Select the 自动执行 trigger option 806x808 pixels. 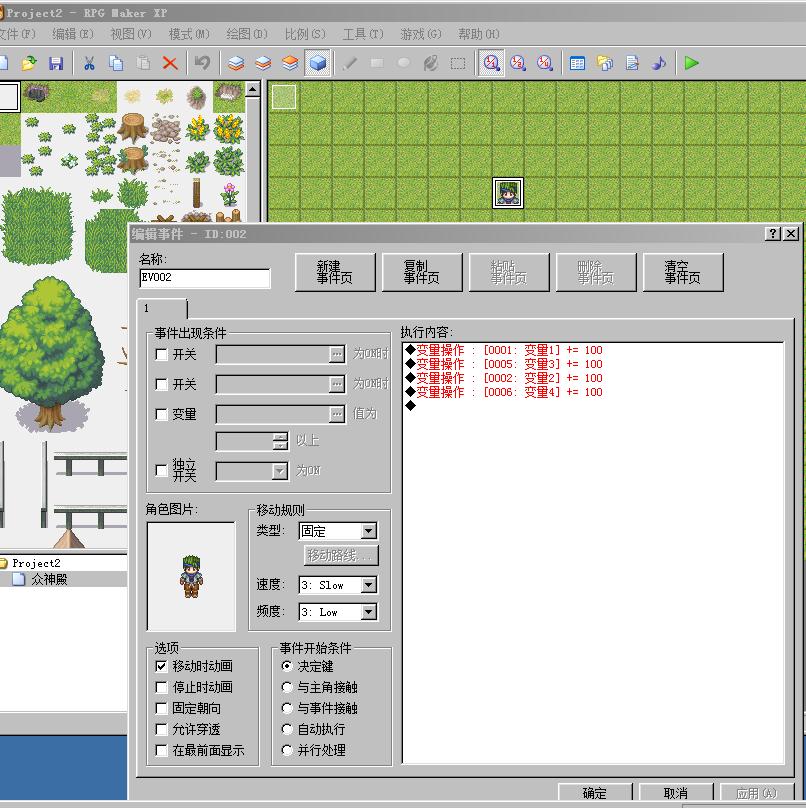(287, 730)
